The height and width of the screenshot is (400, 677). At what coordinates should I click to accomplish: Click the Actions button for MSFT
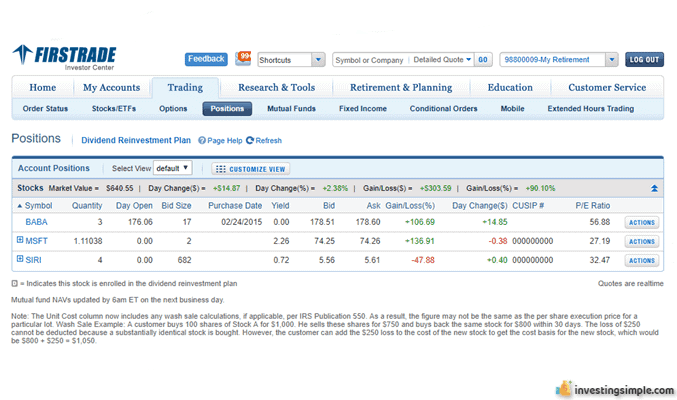(642, 241)
